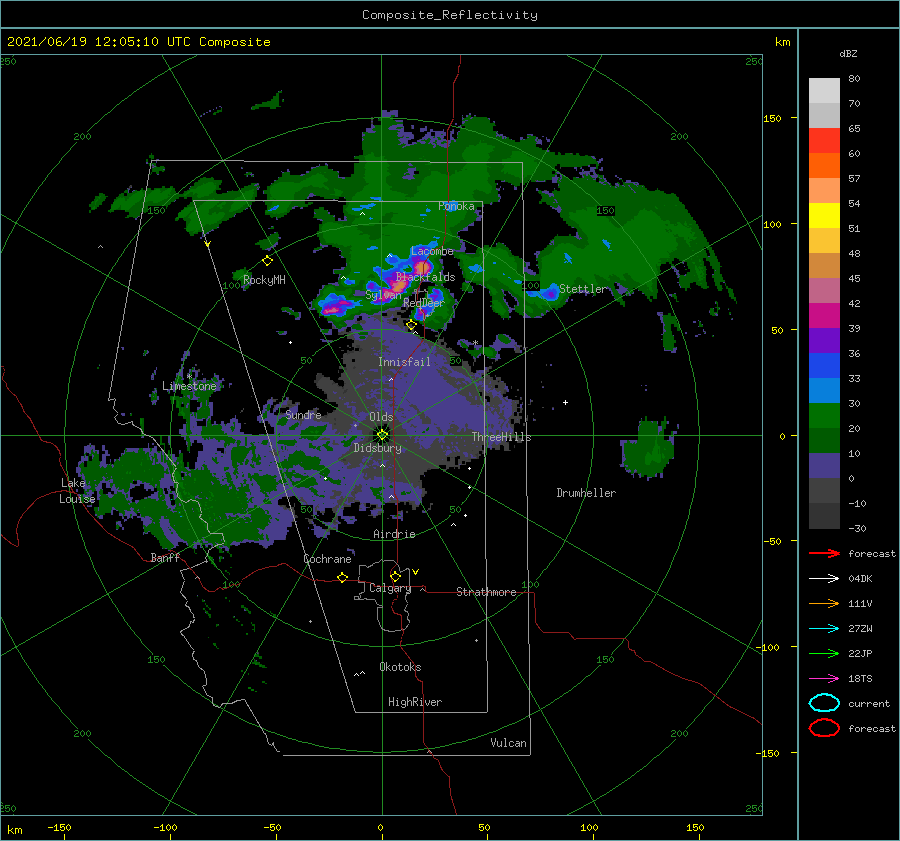Click the blue swatch between 36 and 33 dBZ
The width and height of the screenshot is (900, 841).
click(x=824, y=366)
